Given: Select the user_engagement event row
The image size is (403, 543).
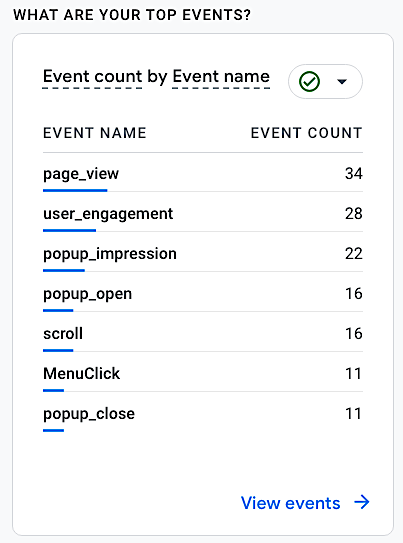Looking at the screenshot, I should click(x=203, y=213).
